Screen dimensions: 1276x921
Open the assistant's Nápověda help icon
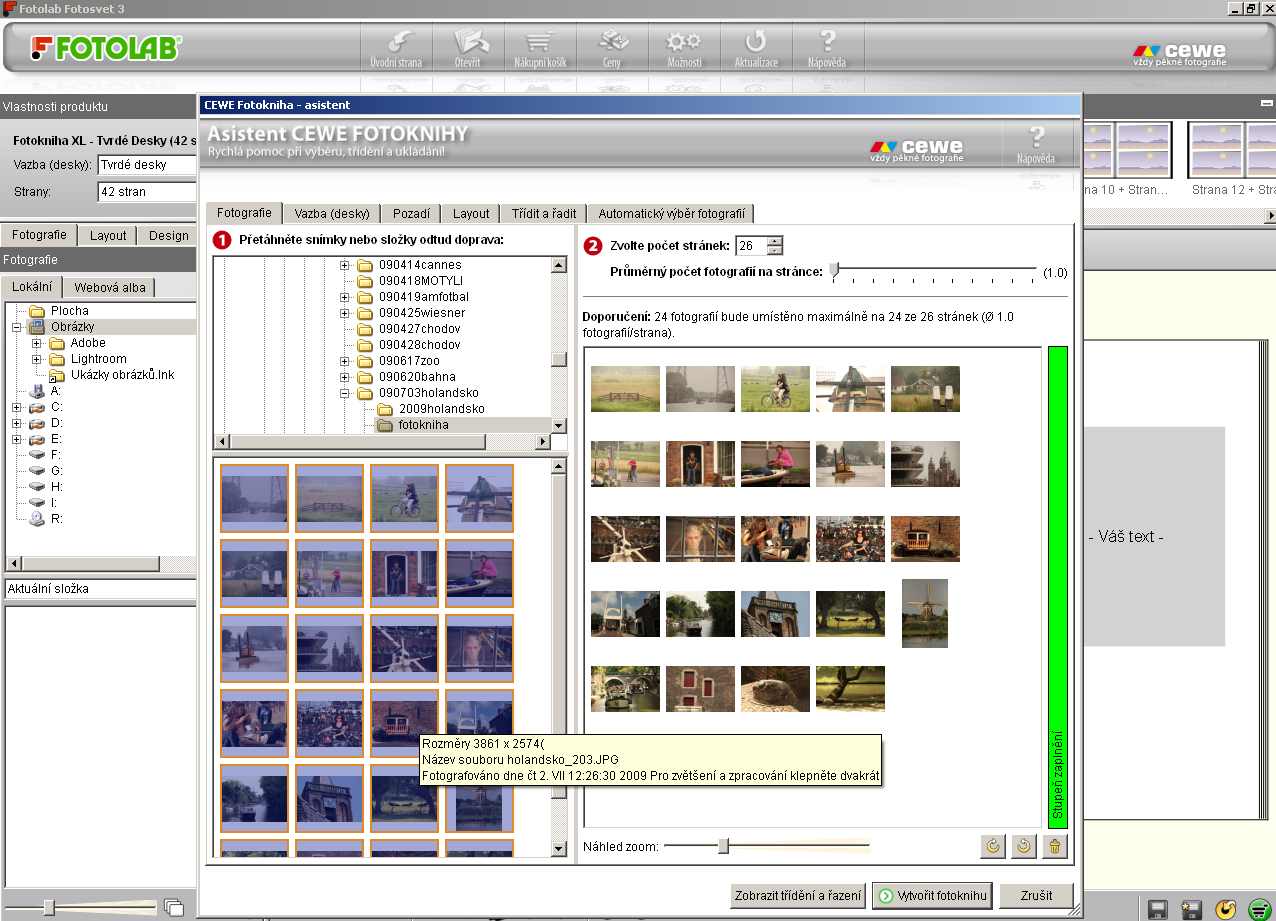click(1036, 143)
